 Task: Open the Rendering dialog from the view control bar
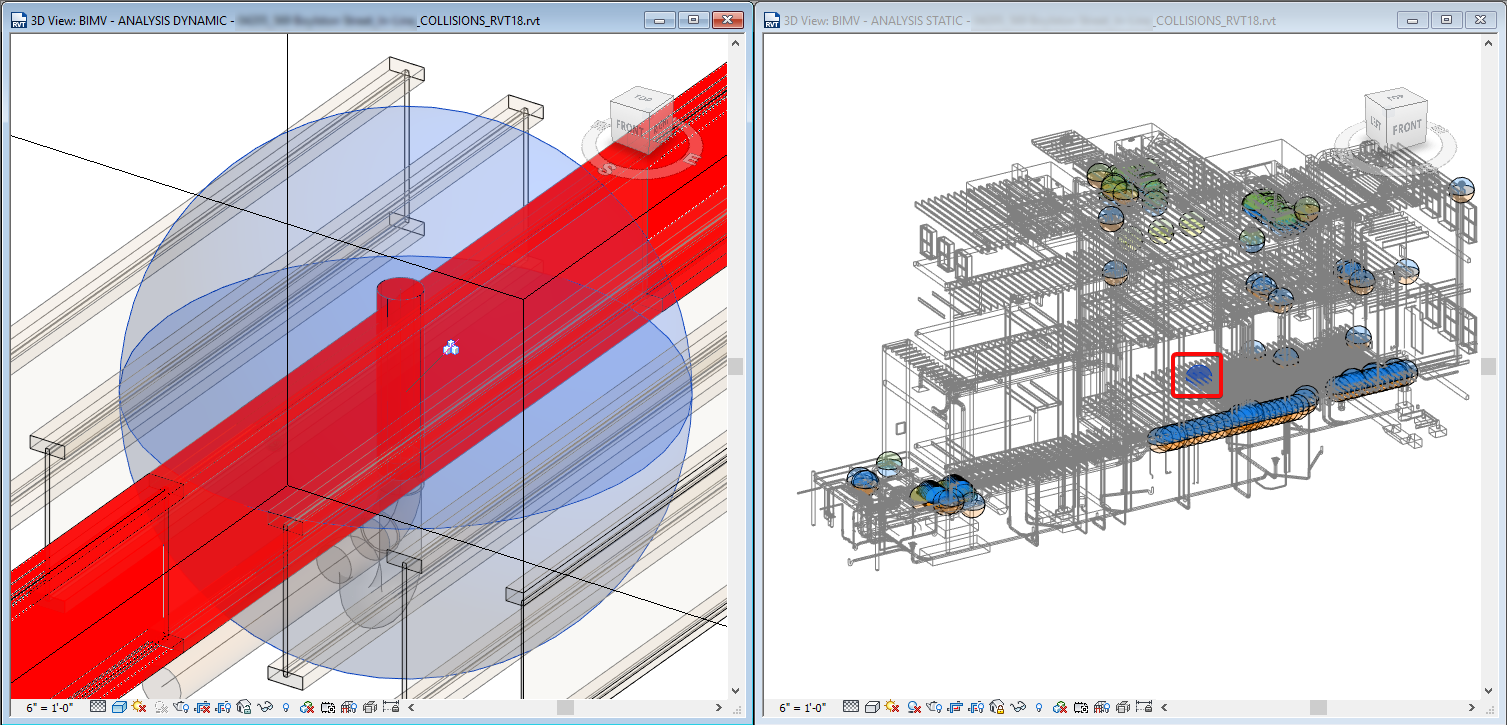[x=180, y=706]
